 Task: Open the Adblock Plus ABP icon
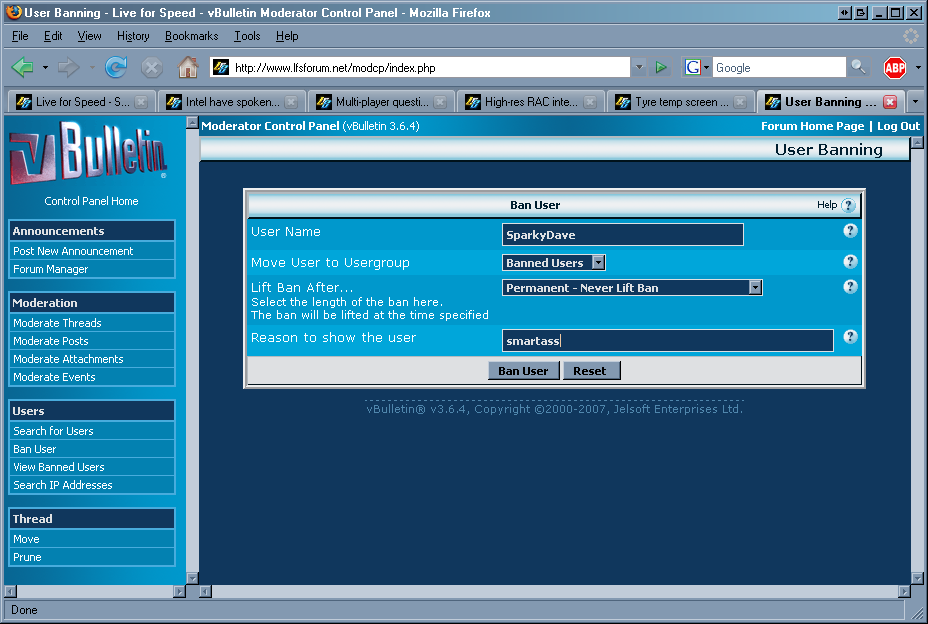pyautogui.click(x=894, y=67)
